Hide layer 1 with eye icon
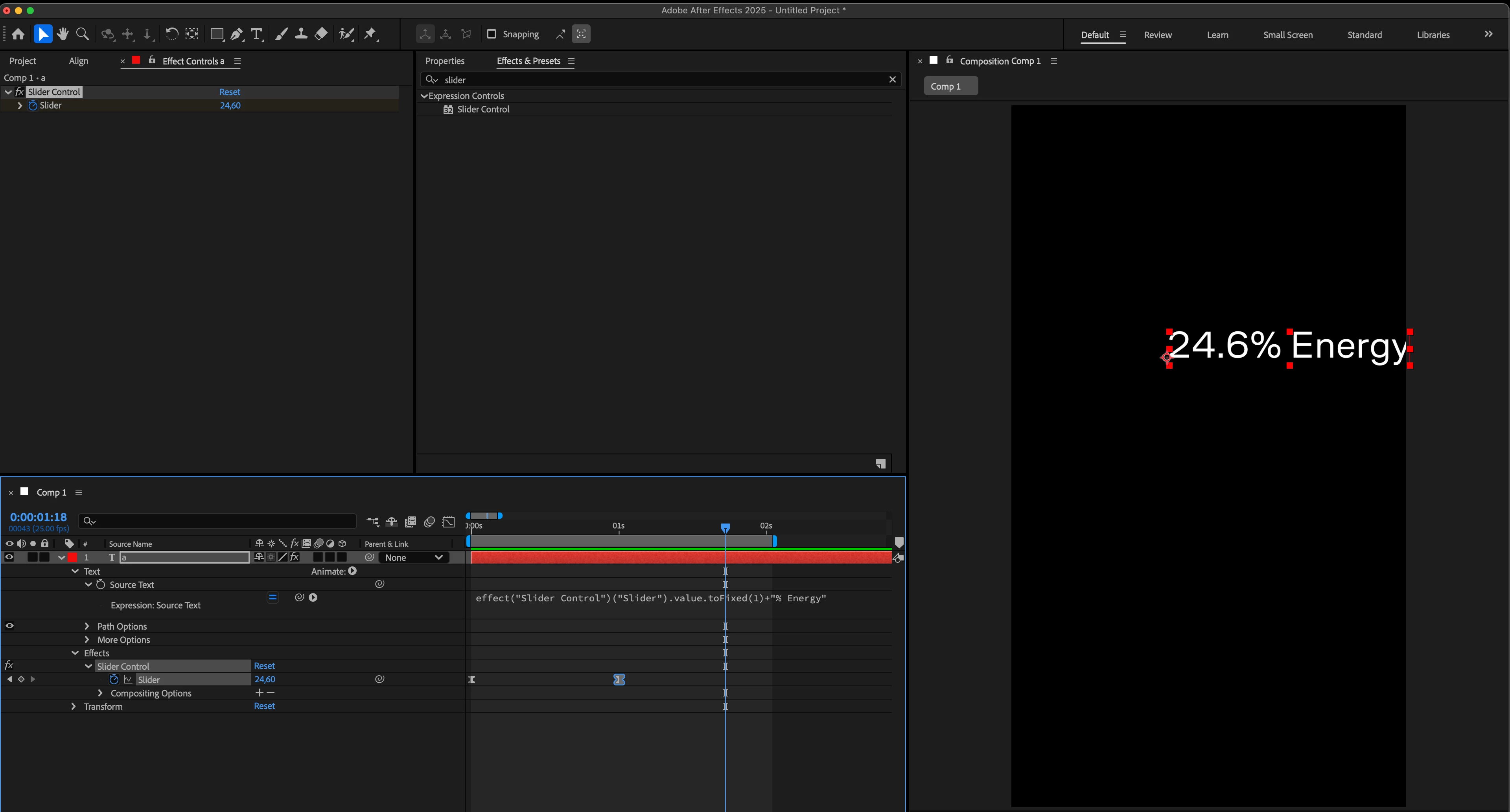 [x=9, y=557]
